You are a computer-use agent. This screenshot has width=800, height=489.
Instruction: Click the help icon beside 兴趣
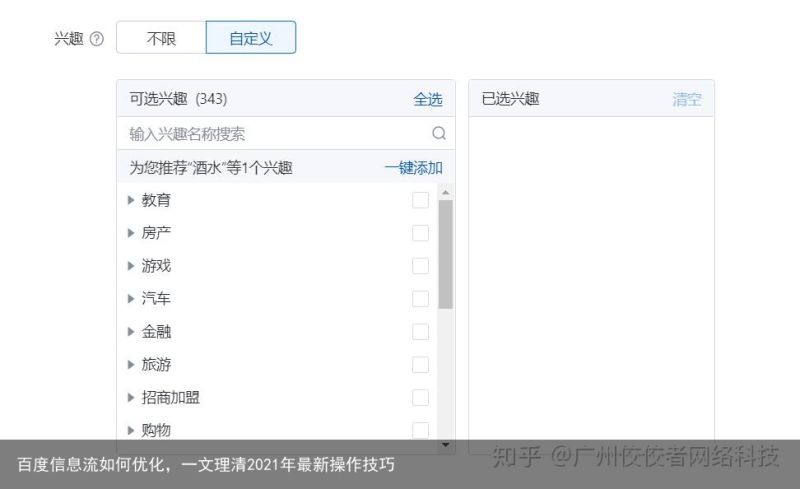click(x=96, y=39)
